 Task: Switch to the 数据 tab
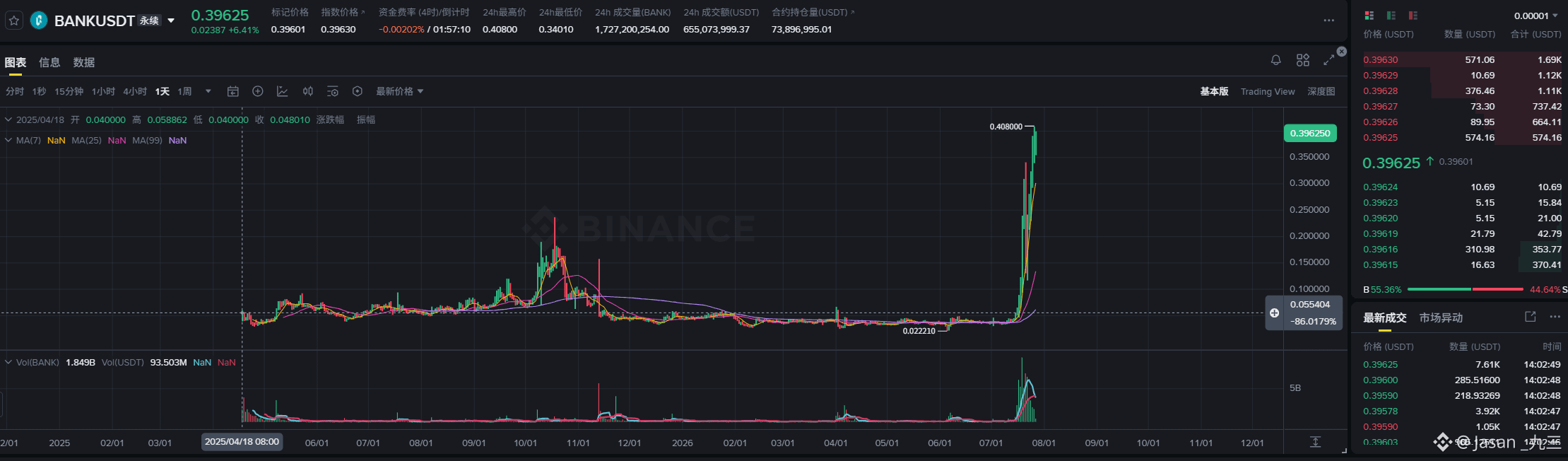tap(84, 62)
